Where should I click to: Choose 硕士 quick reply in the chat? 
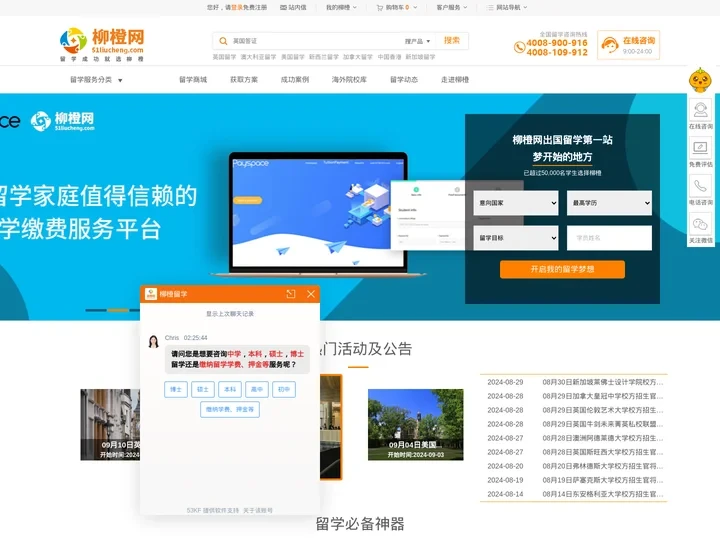[203, 389]
